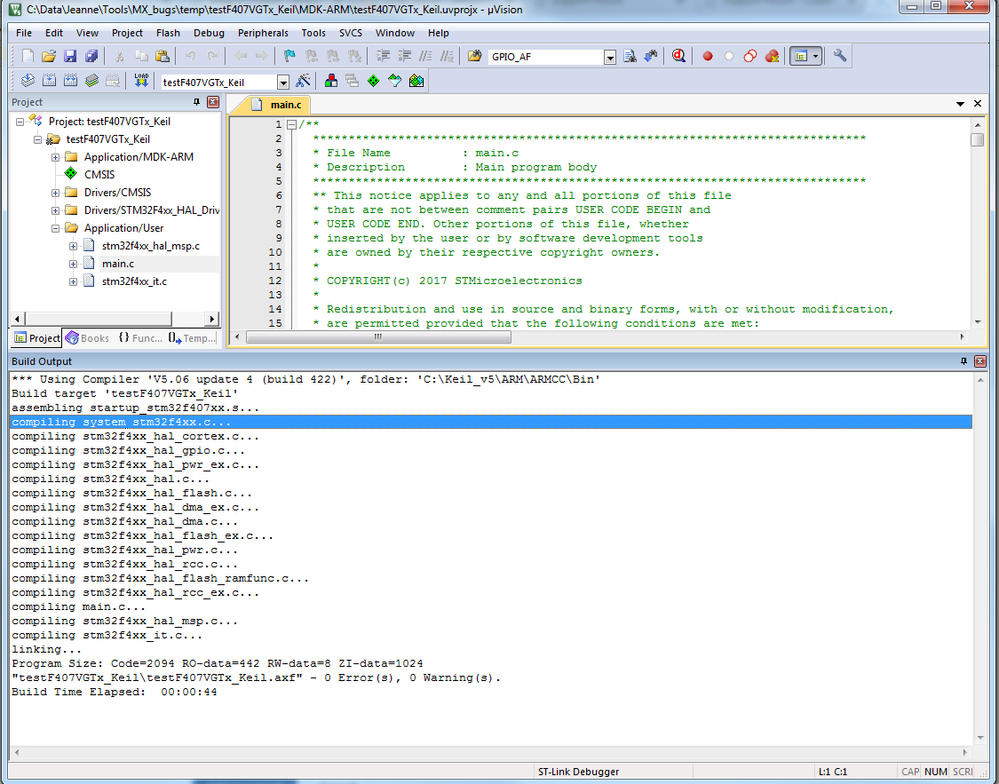999x784 pixels.
Task: Expand the Application/MDK-ARM group
Action: pos(55,157)
